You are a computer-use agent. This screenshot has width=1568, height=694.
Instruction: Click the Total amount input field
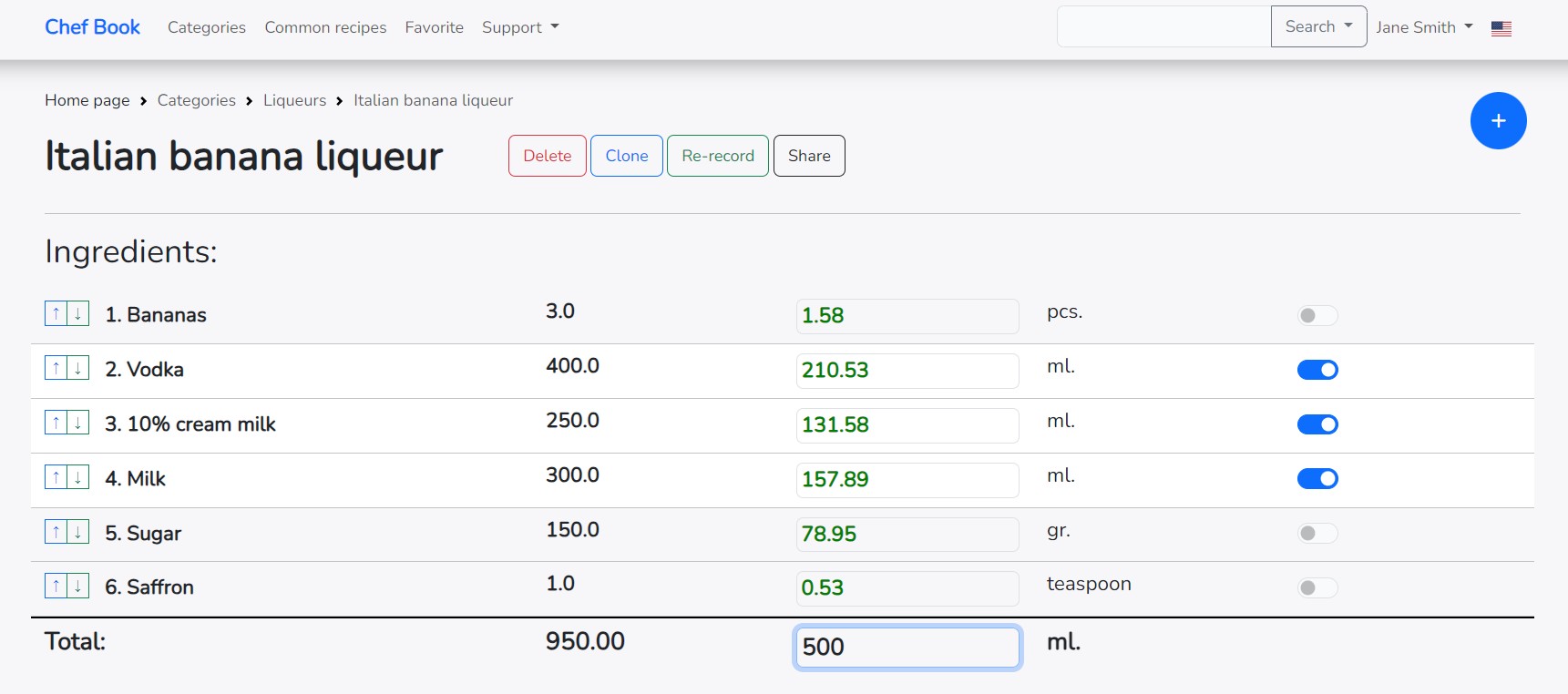[x=907, y=647]
